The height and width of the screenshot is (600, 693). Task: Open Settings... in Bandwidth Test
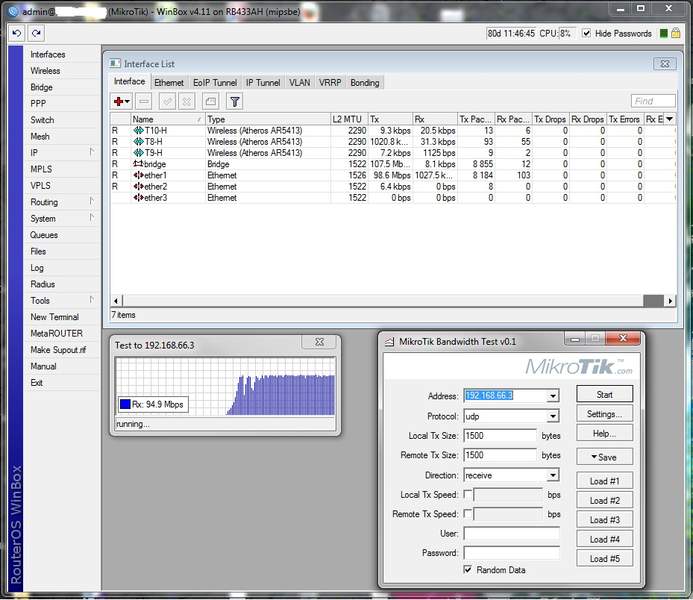click(604, 414)
